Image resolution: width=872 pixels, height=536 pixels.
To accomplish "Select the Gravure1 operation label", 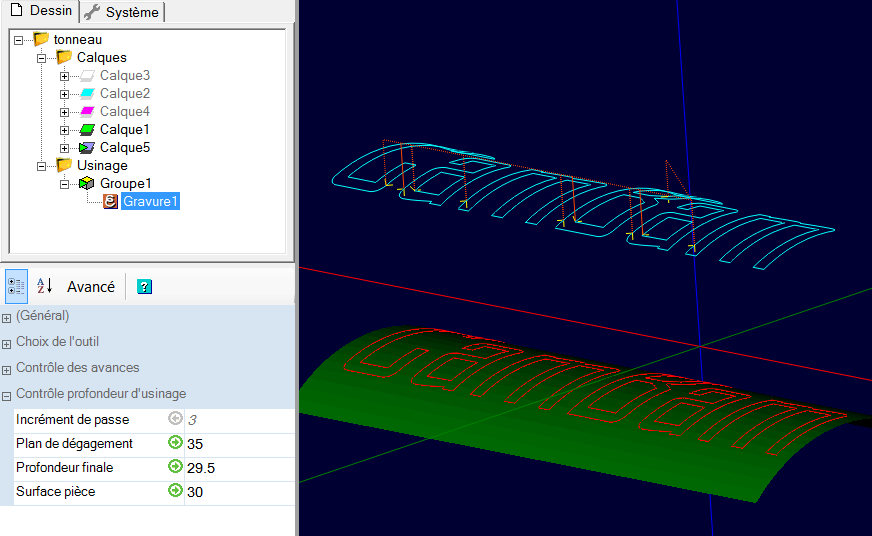I will tap(150, 201).
